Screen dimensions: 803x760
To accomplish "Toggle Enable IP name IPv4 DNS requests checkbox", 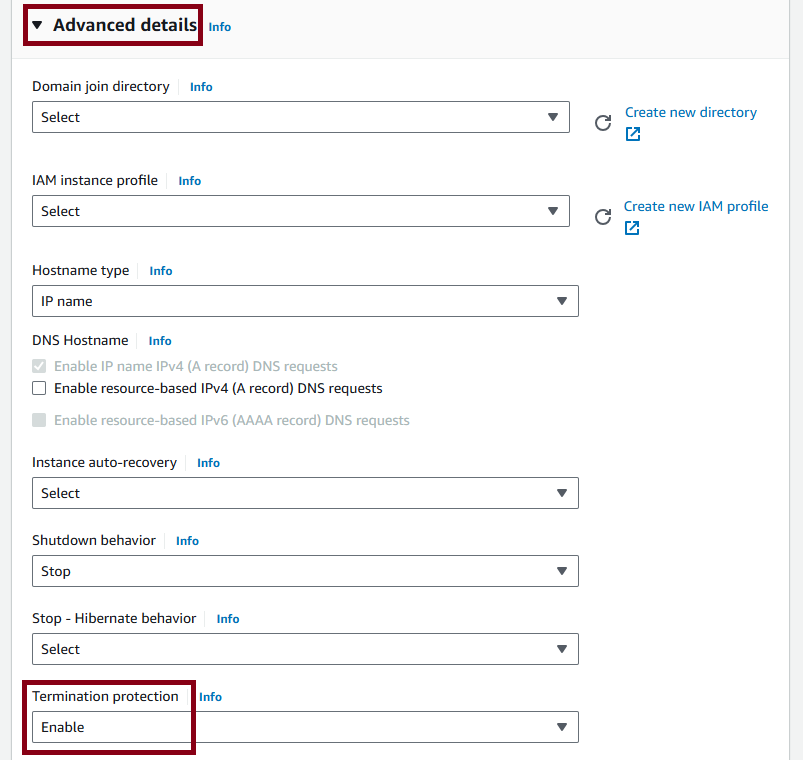I will [x=39, y=366].
